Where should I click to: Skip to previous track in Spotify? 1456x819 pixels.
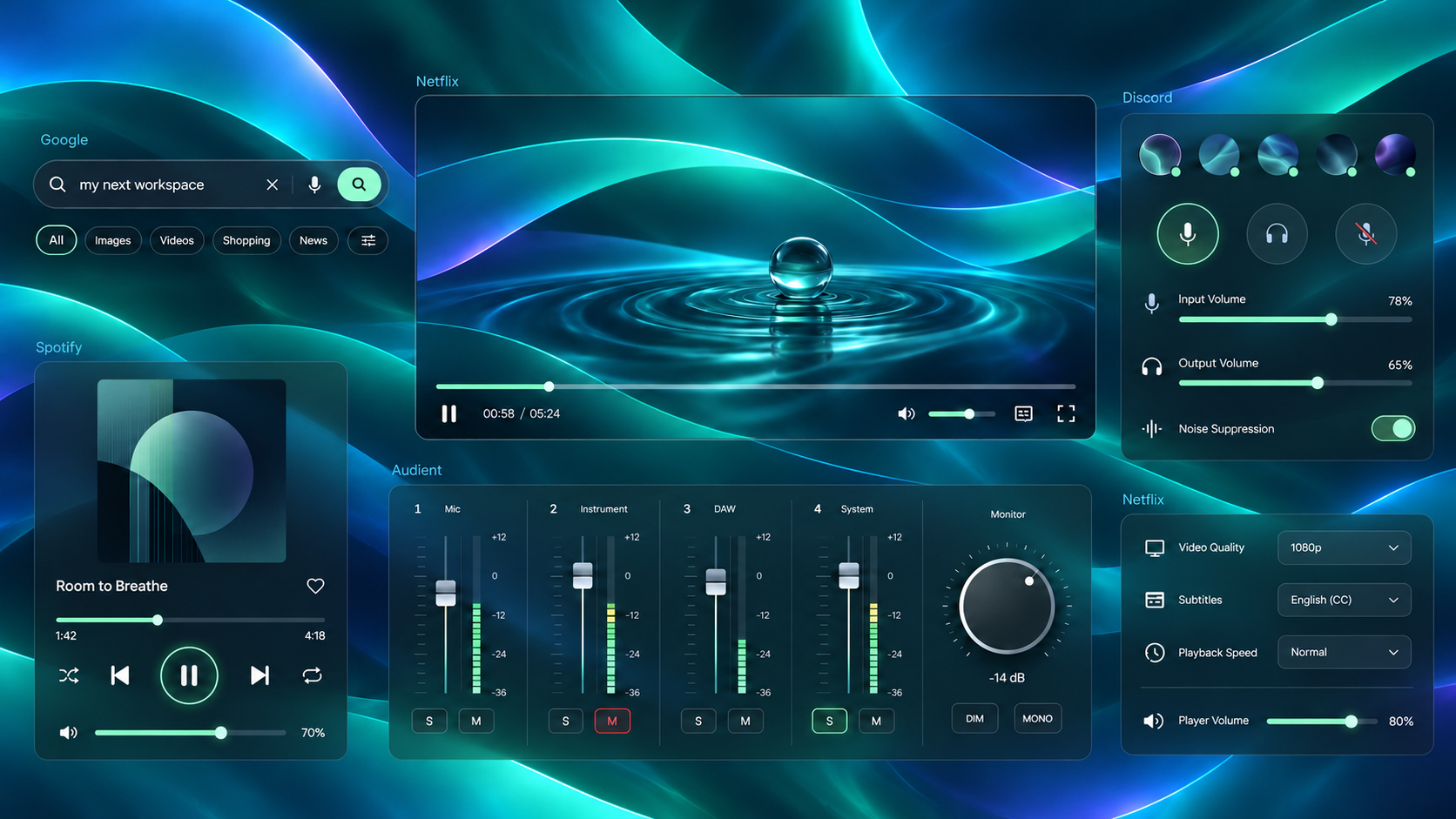(x=120, y=675)
